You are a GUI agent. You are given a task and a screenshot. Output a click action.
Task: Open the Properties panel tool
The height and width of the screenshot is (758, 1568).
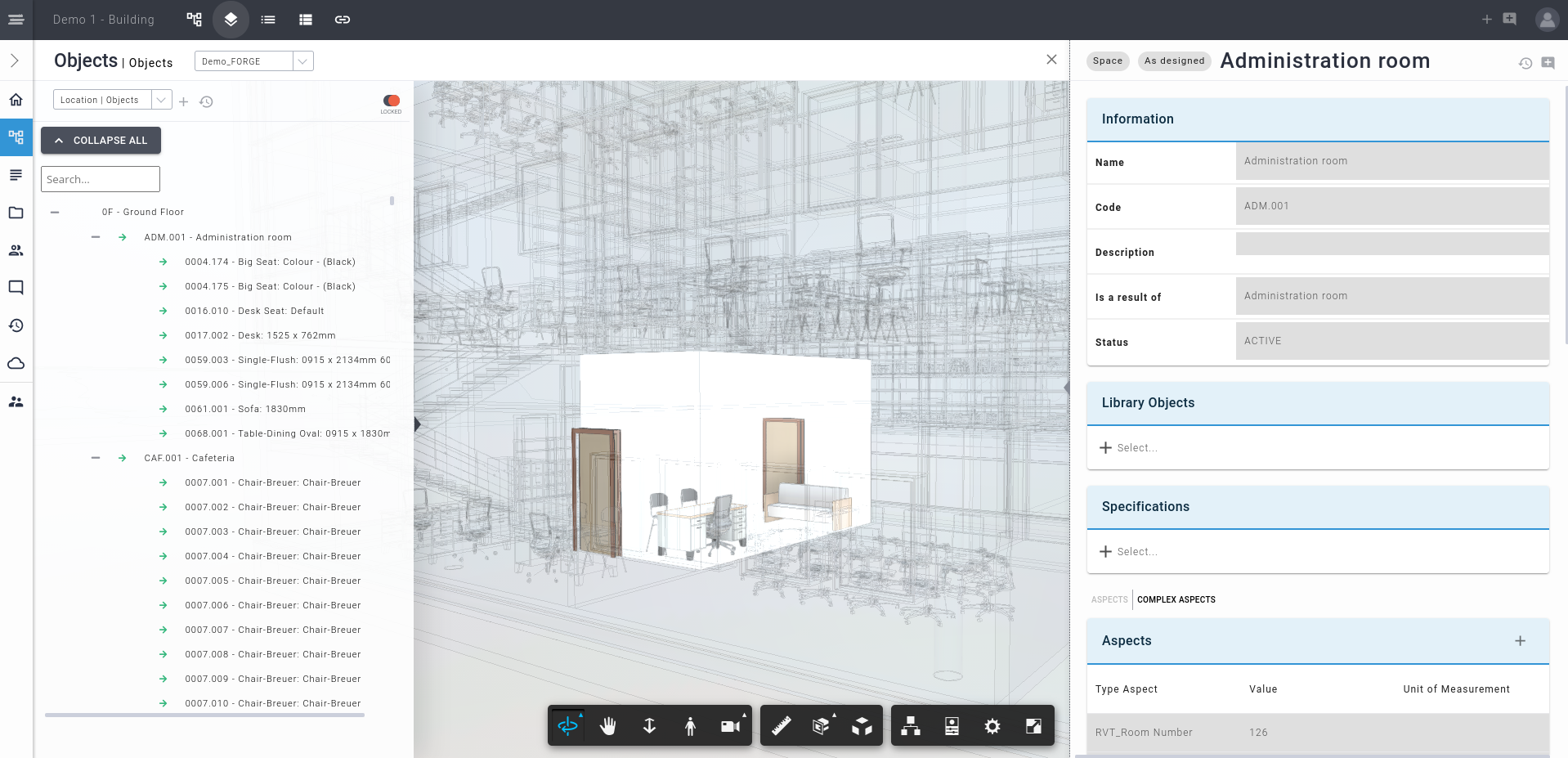952,725
